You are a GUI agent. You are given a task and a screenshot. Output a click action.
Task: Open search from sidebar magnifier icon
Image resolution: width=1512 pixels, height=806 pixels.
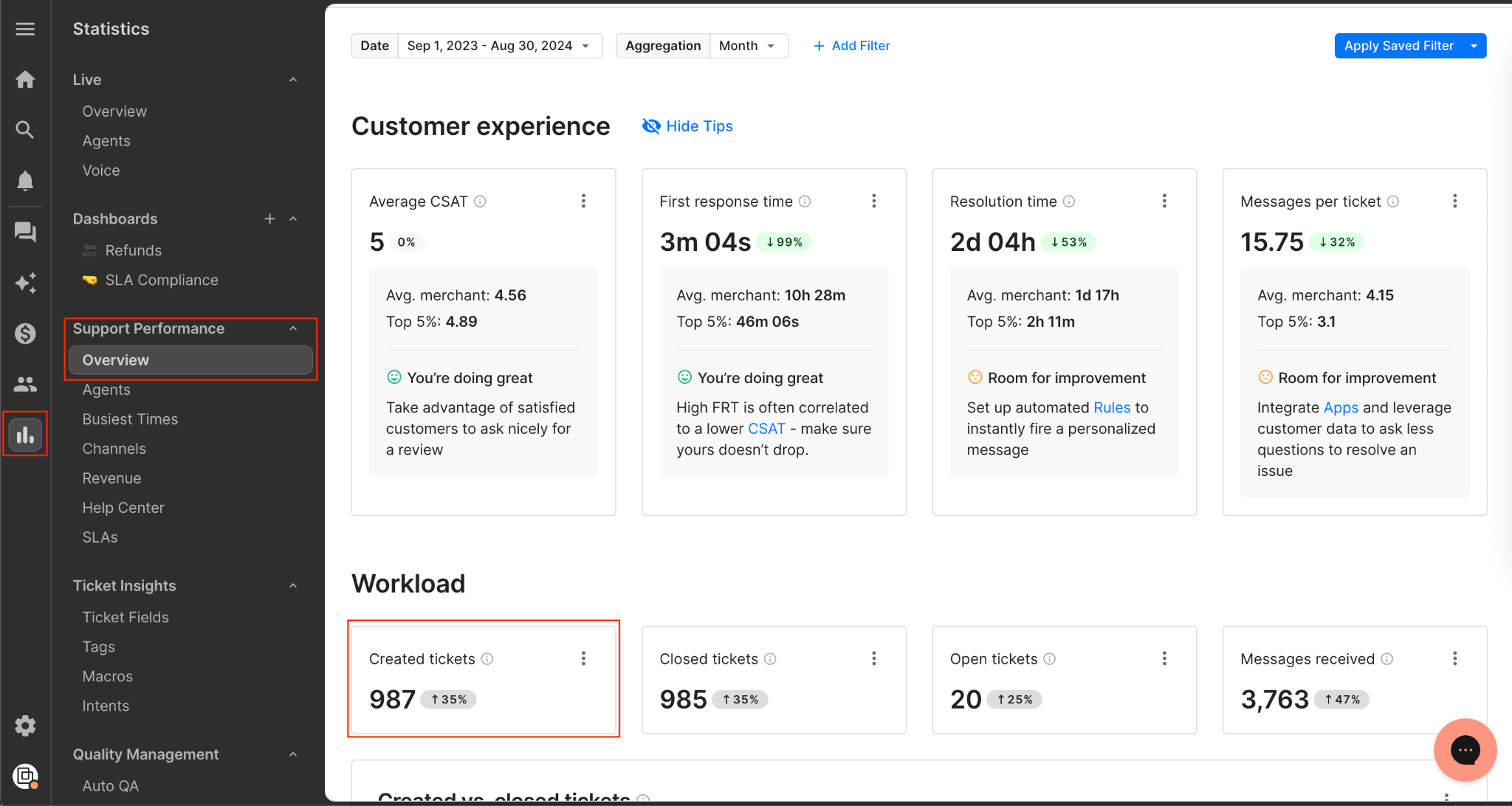coord(25,130)
